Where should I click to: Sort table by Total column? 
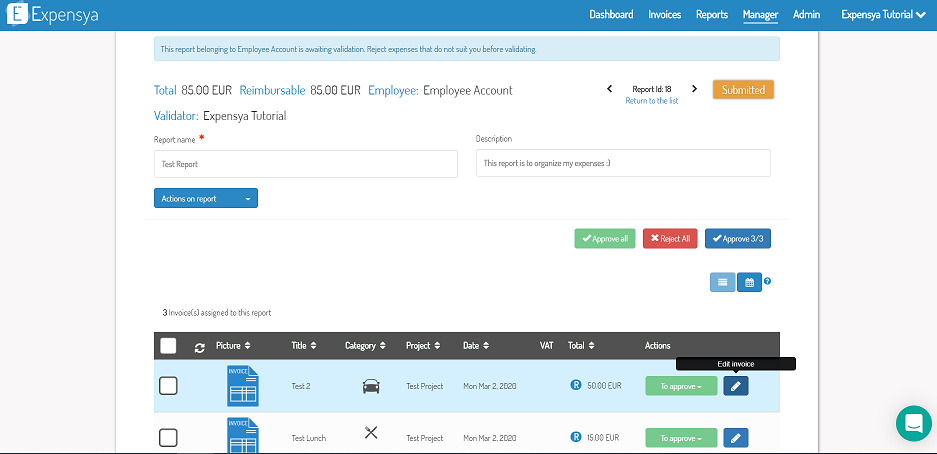[x=581, y=345]
